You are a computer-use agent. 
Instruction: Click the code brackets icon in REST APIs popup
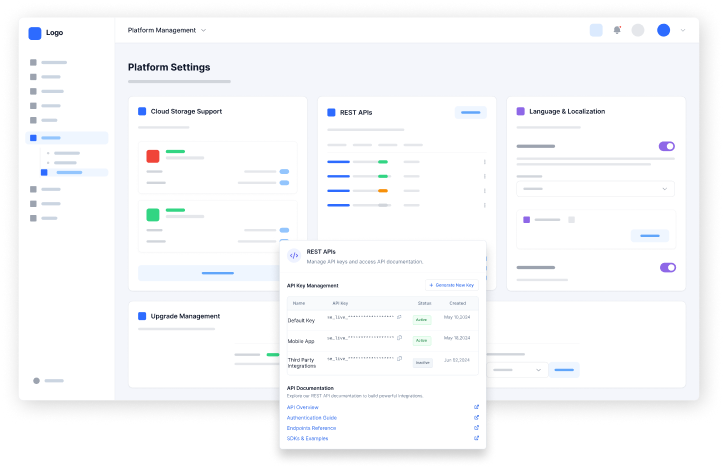[294, 256]
